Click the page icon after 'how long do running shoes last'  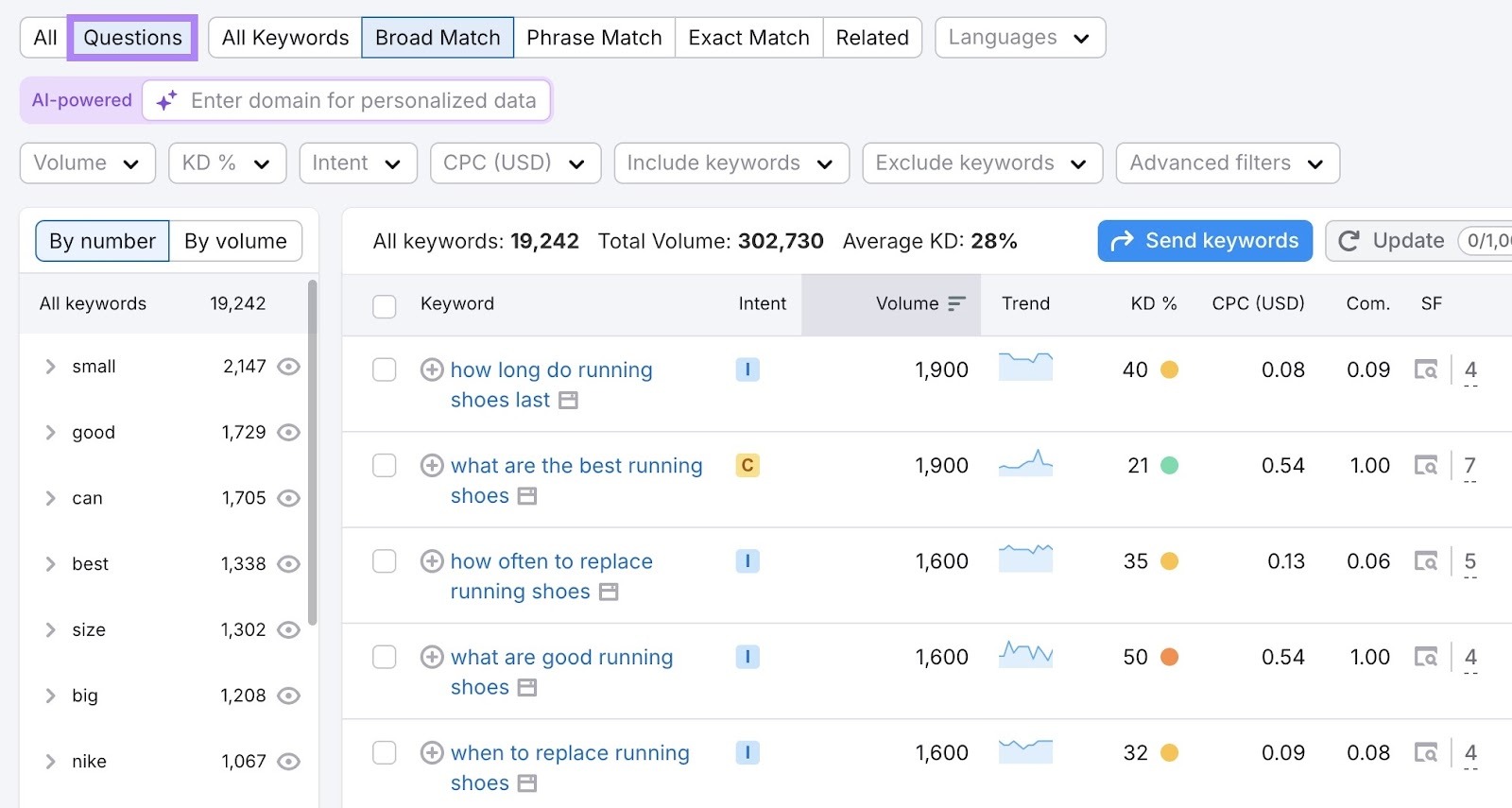(x=568, y=401)
